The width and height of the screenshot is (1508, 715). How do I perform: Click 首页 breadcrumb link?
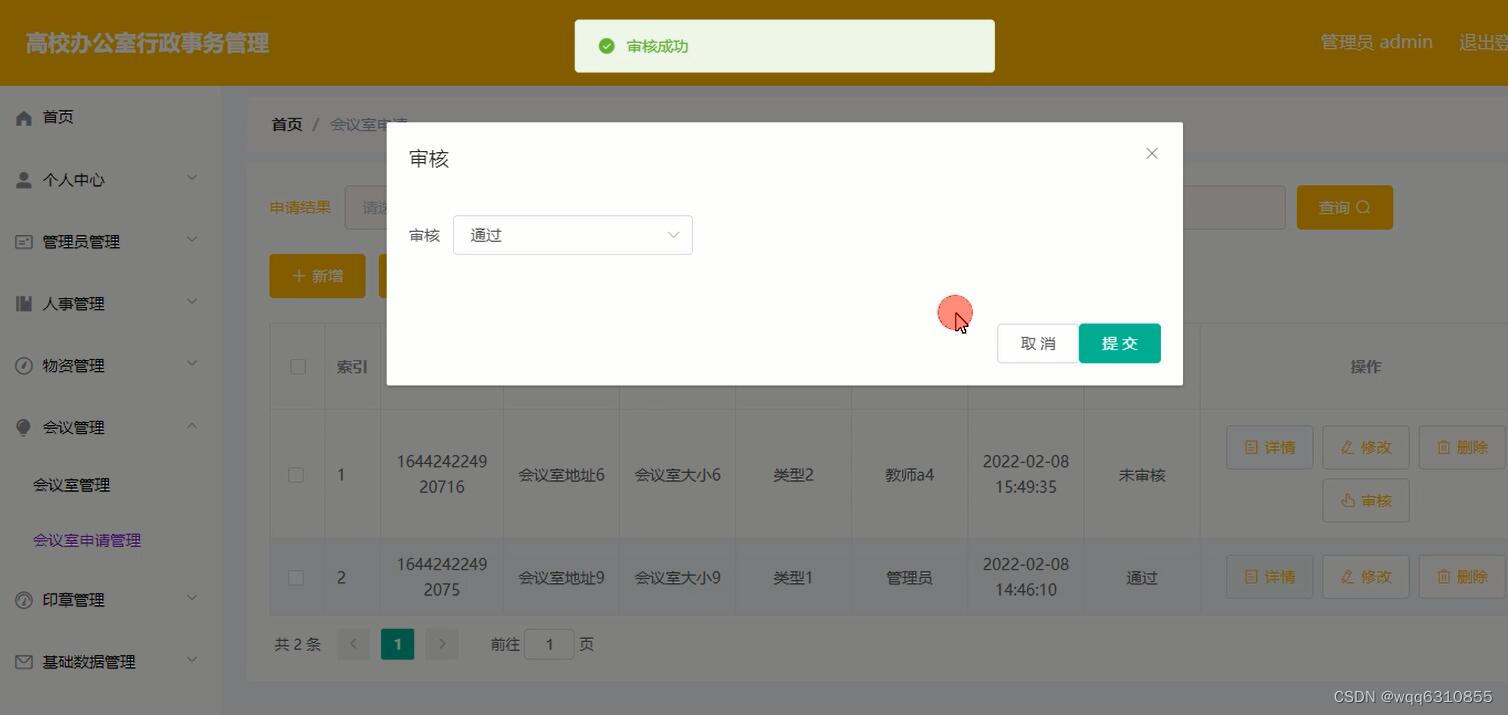click(287, 124)
